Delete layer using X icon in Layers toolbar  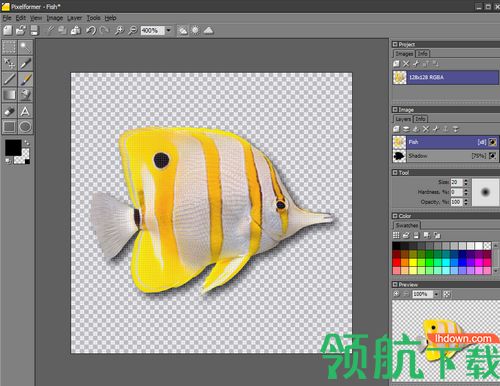coord(426,129)
